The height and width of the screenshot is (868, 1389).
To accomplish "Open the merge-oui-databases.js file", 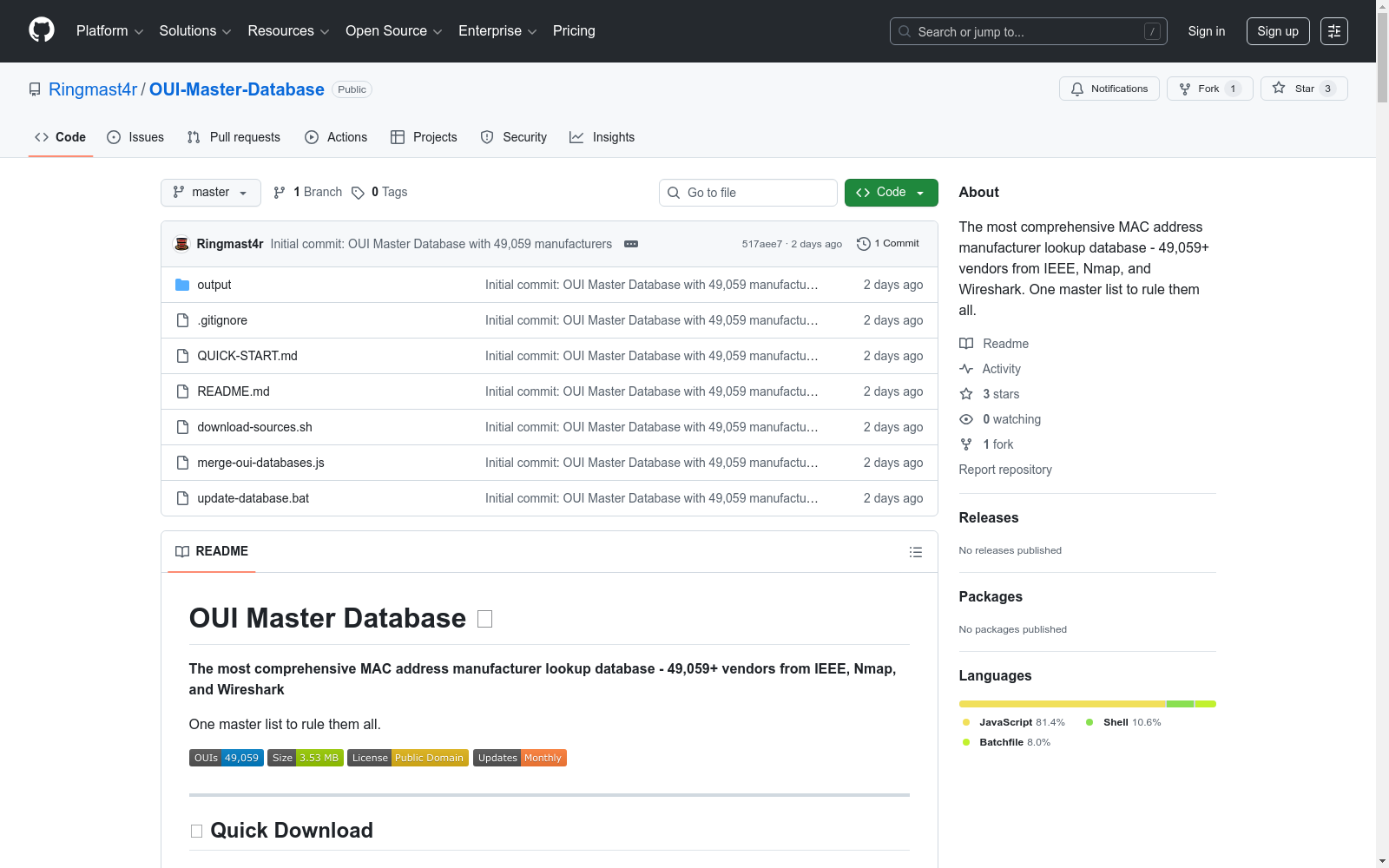I will [260, 463].
